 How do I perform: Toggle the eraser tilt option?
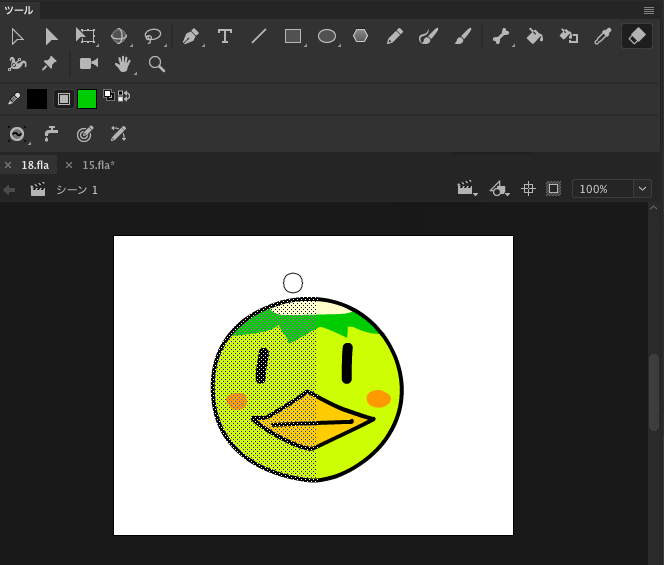coord(119,134)
